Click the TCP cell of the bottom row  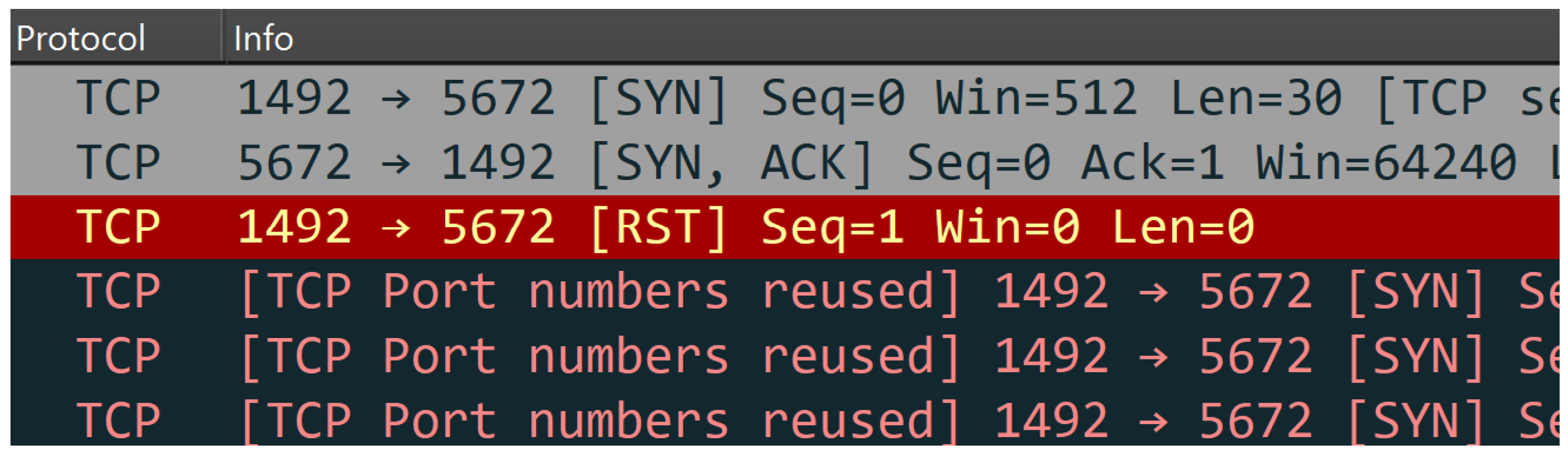click(x=118, y=421)
